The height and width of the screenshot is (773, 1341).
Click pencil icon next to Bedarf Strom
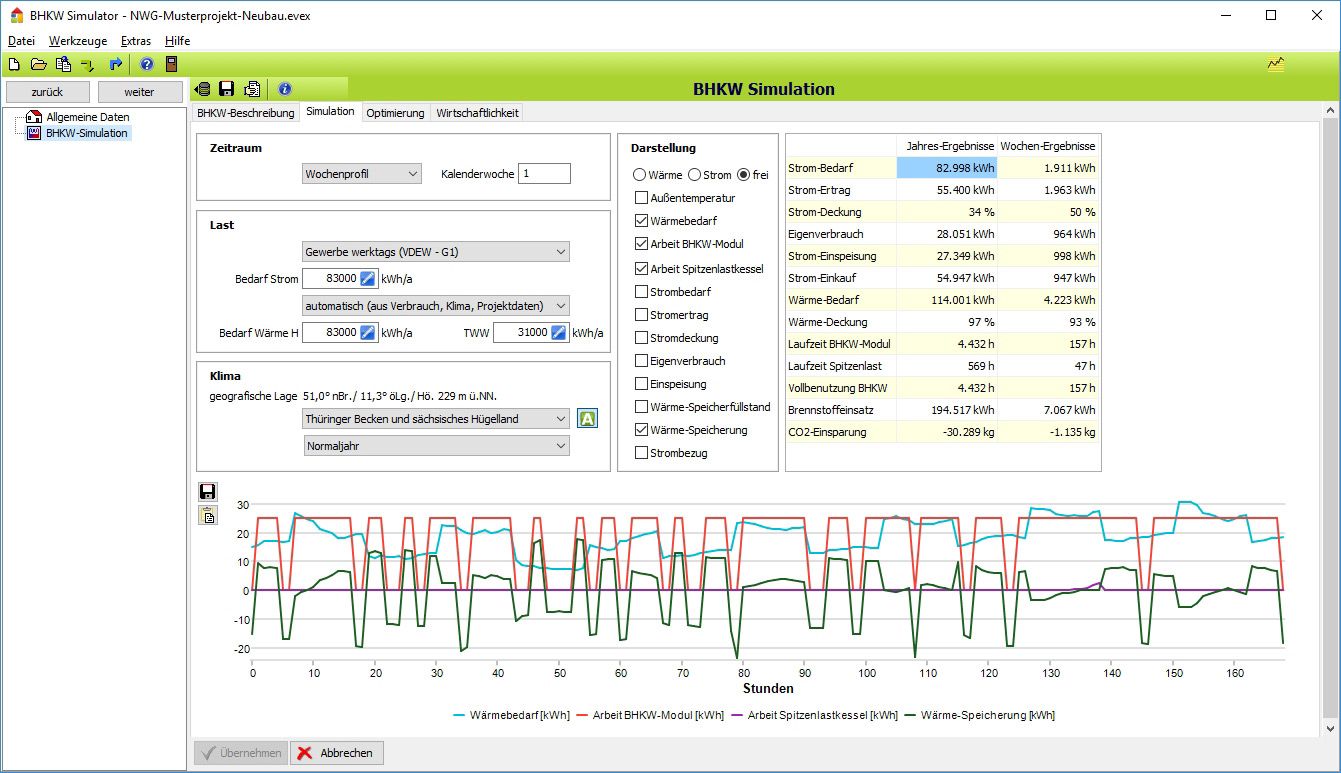pos(368,279)
